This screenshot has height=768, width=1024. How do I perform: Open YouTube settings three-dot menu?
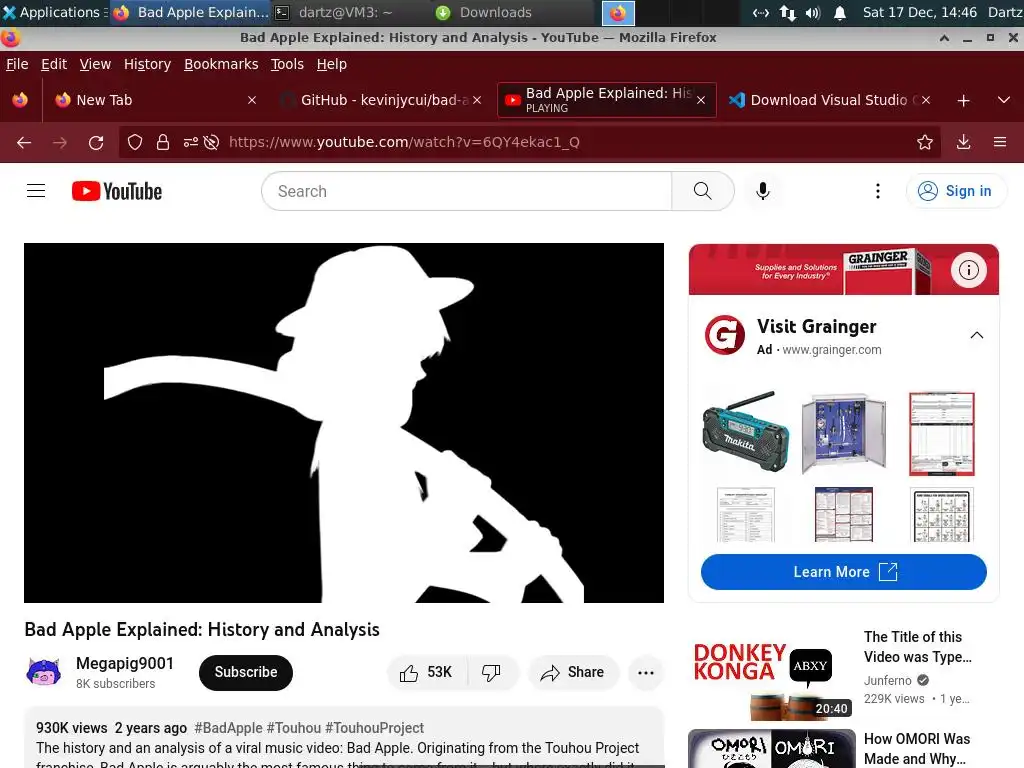click(878, 191)
